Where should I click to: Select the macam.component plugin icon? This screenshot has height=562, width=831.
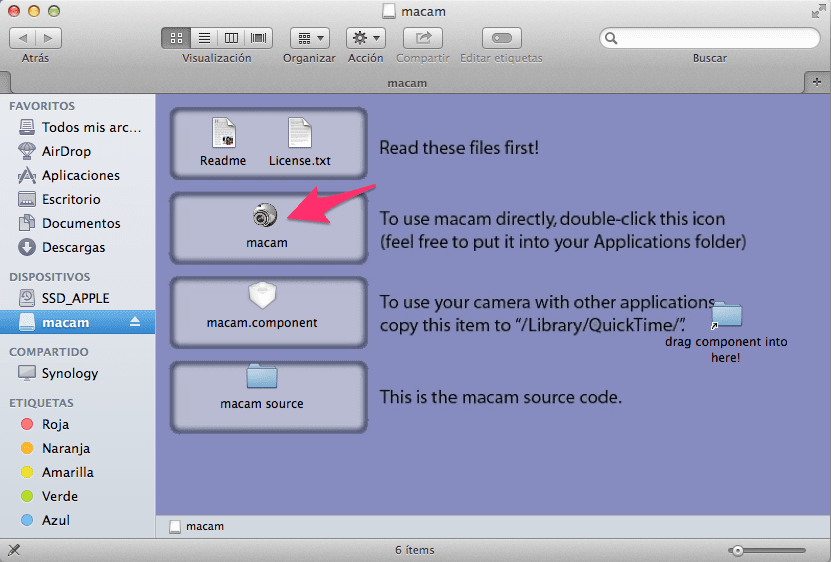(x=261, y=296)
